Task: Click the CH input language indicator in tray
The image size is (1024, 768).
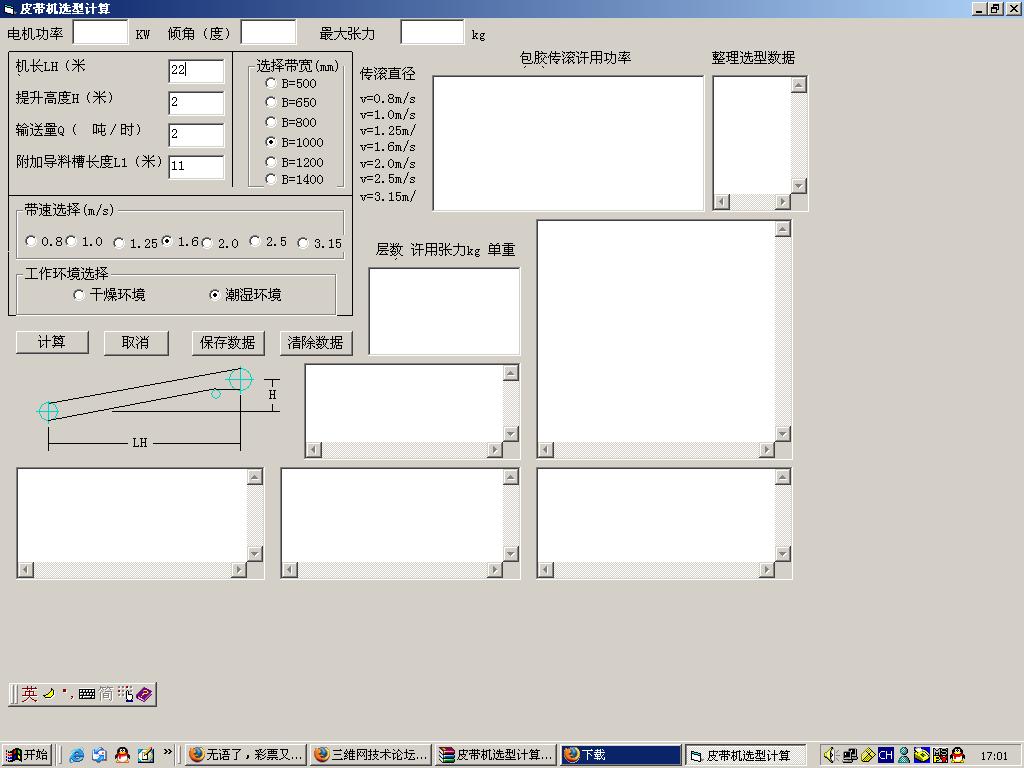Action: tap(886, 753)
